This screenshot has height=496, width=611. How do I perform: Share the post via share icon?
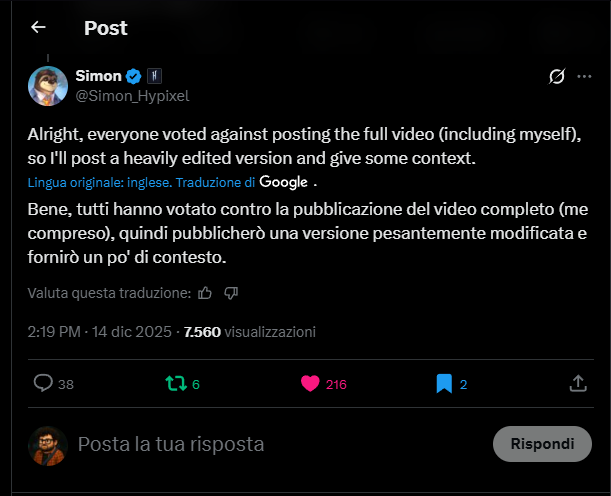pyautogui.click(x=577, y=383)
